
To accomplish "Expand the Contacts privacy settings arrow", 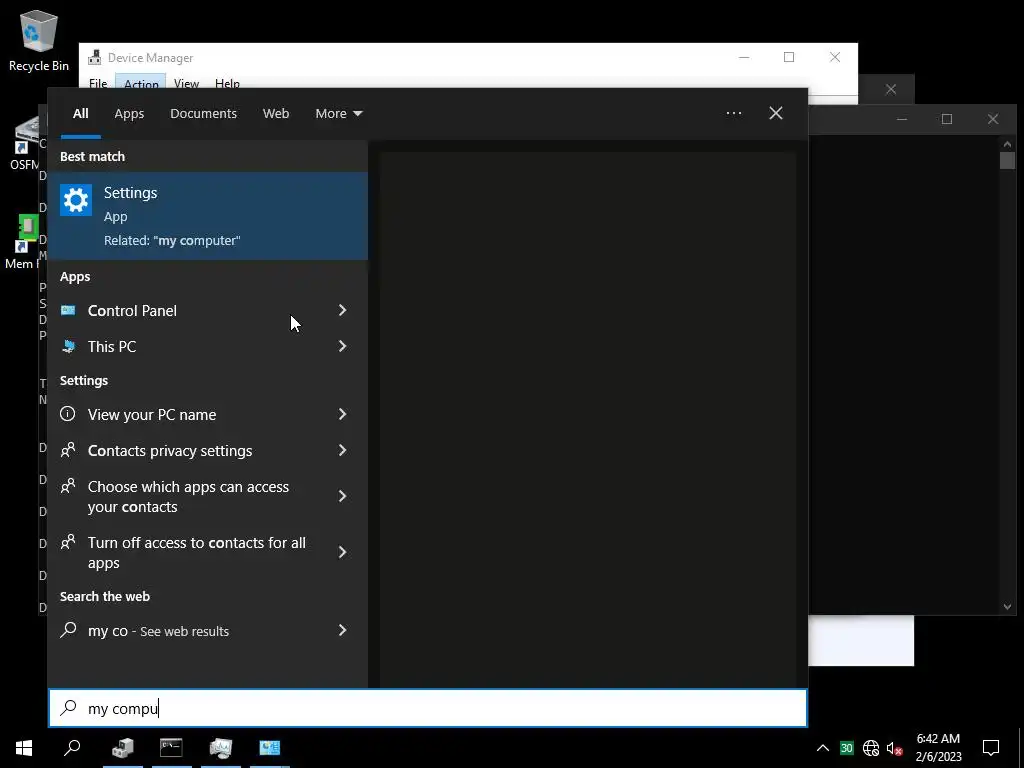I will coord(342,450).
